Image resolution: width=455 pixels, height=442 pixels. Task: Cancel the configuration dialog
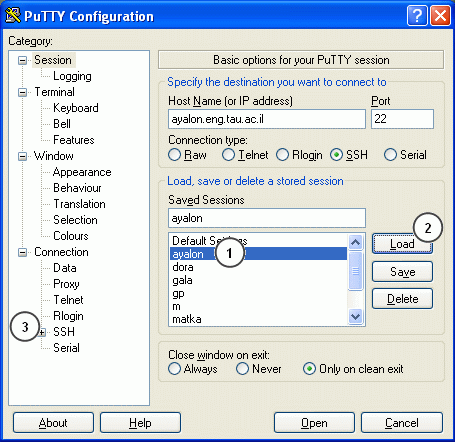pyautogui.click(x=402, y=423)
